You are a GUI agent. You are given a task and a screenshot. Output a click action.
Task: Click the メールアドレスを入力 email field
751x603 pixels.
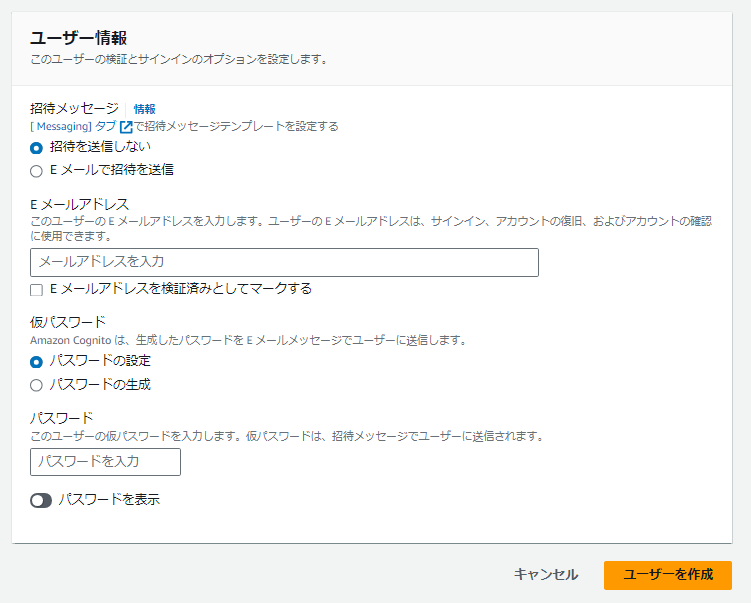[x=284, y=262]
